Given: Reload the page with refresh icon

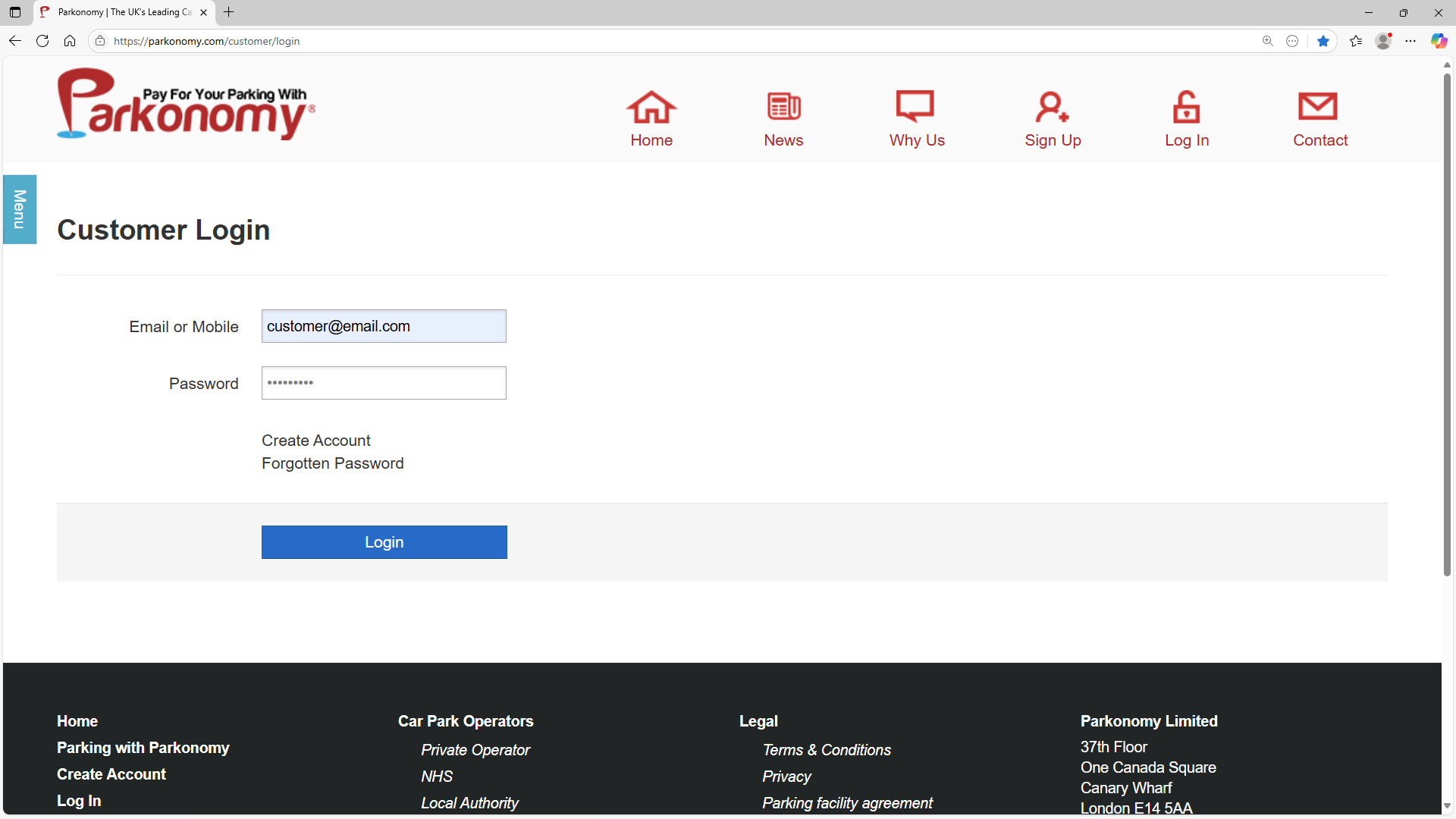Looking at the screenshot, I should point(42,41).
